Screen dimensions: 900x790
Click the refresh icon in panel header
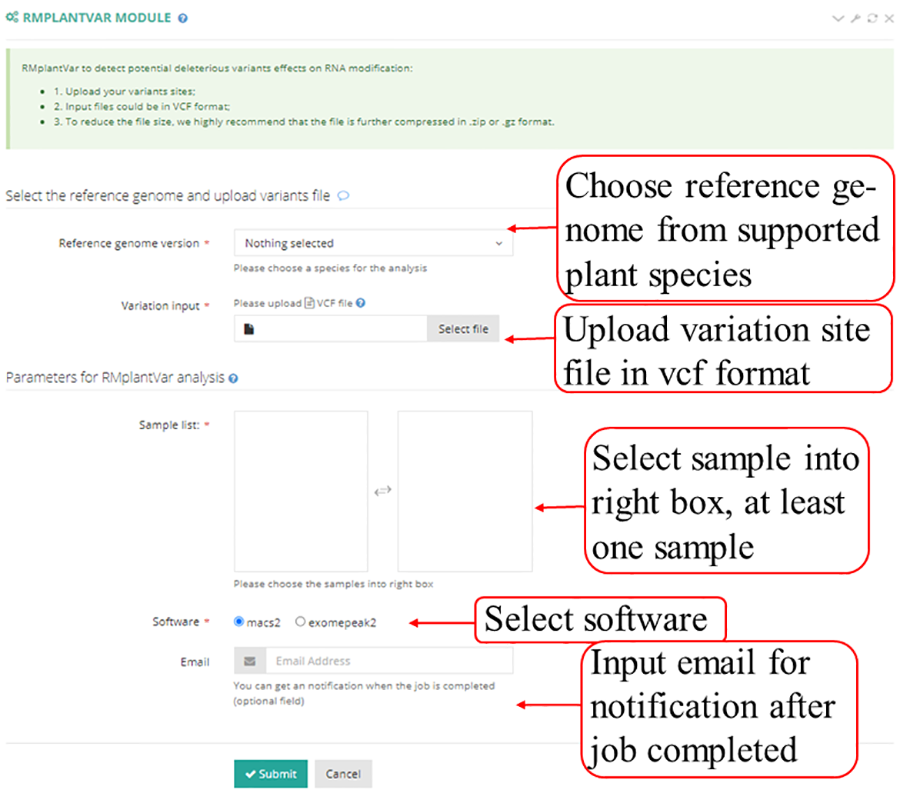pyautogui.click(x=872, y=19)
